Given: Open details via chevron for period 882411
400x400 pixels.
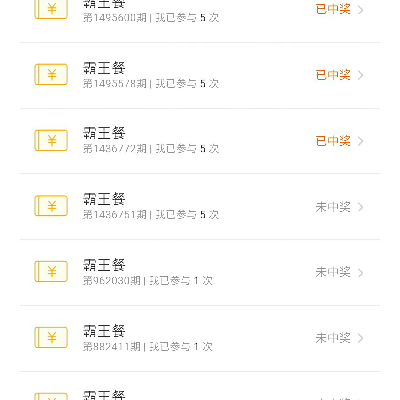Looking at the screenshot, I should pos(360,338).
